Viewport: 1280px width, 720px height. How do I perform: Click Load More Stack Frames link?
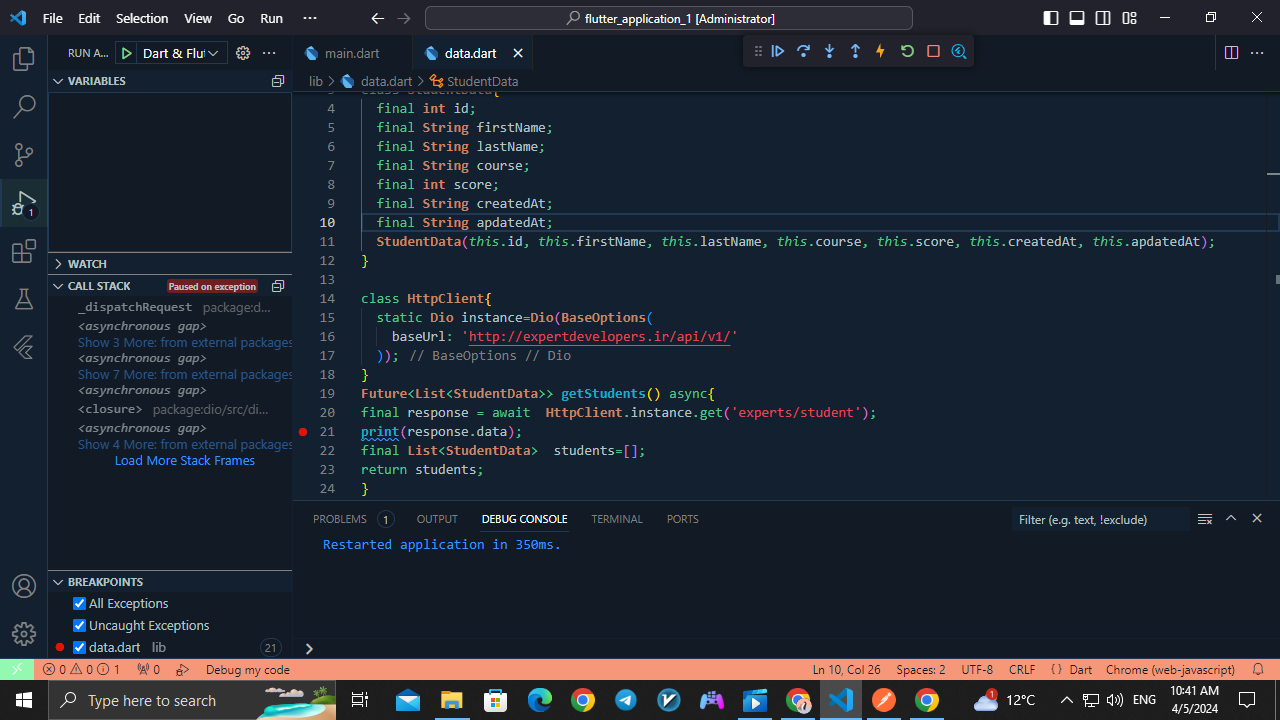click(x=185, y=460)
